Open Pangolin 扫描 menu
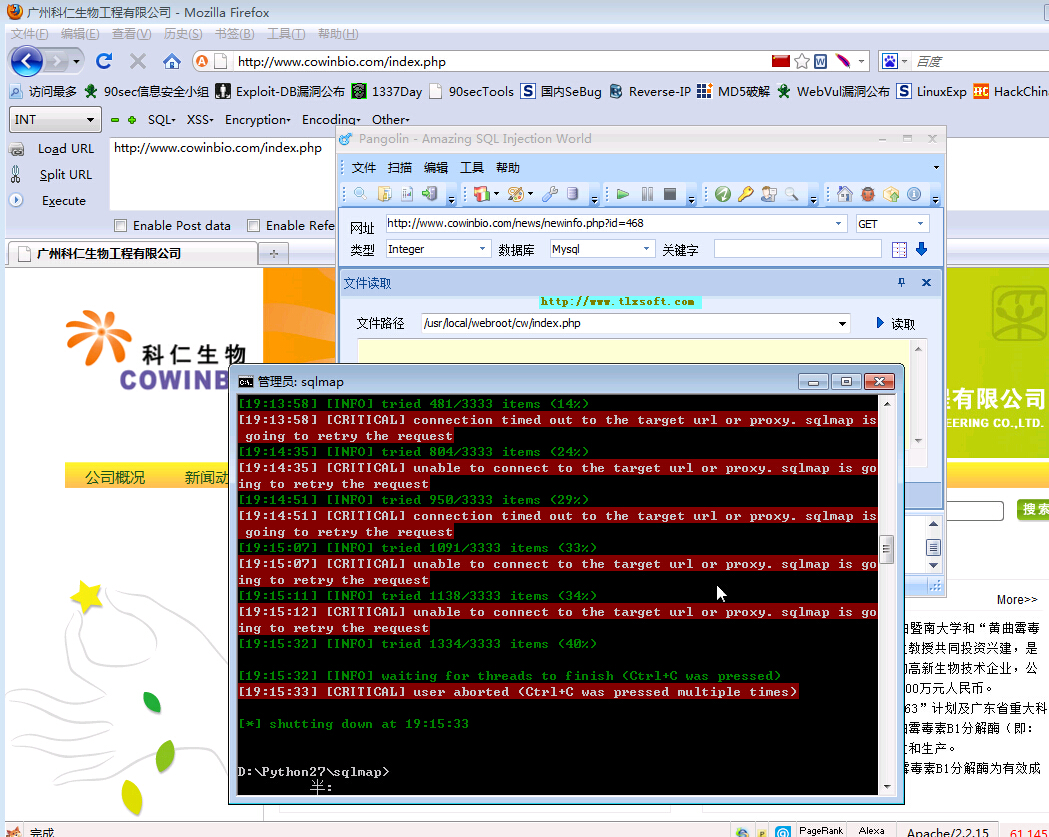The width and height of the screenshot is (1049, 837). coord(400,167)
